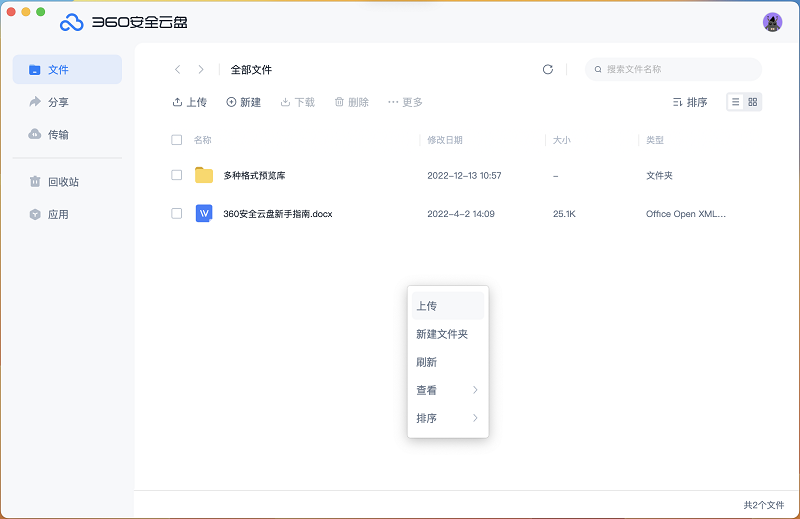
Task: Switch to grid view layout
Action: [753, 102]
